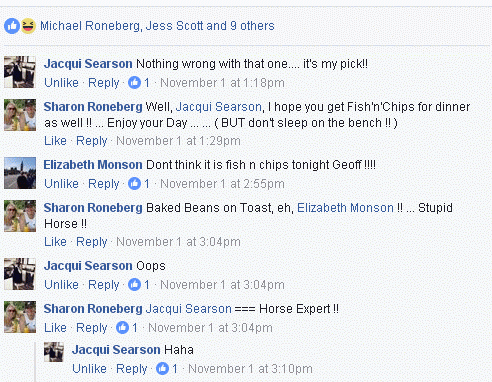Click the laughing Haha reaction emoji

(x=28, y=26)
